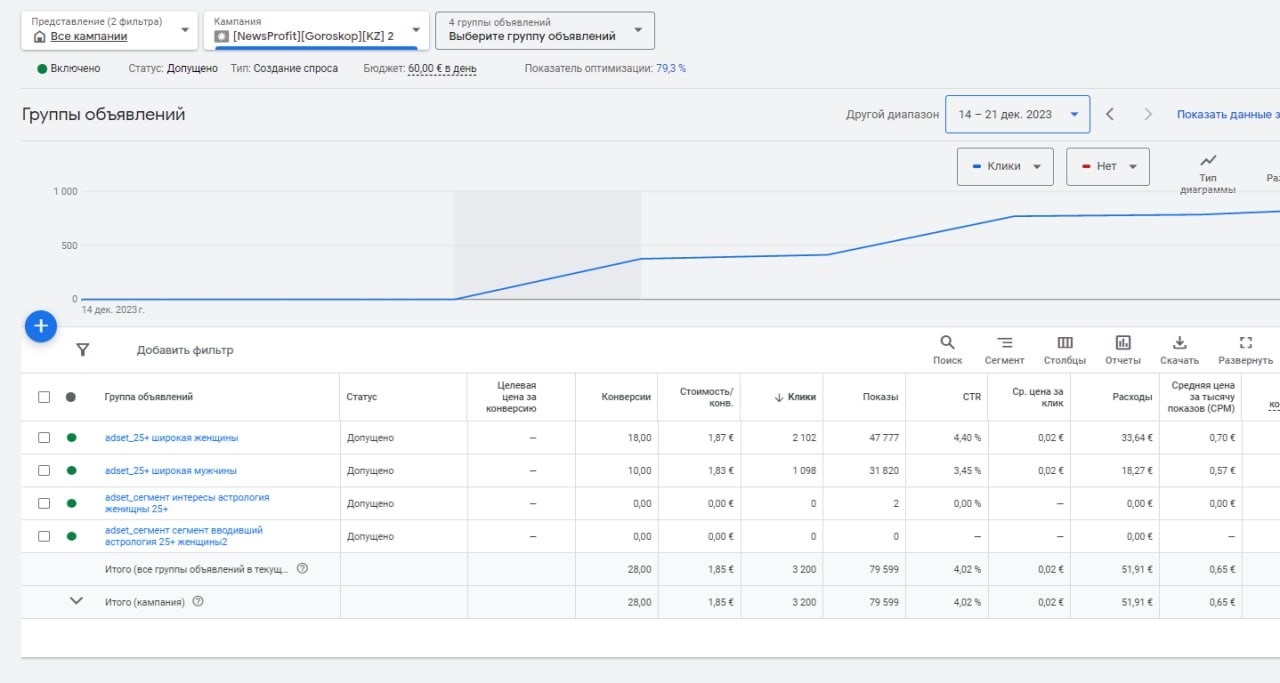Open the Сегмент icon
Screen dimensions: 1280x683
tap(1004, 342)
